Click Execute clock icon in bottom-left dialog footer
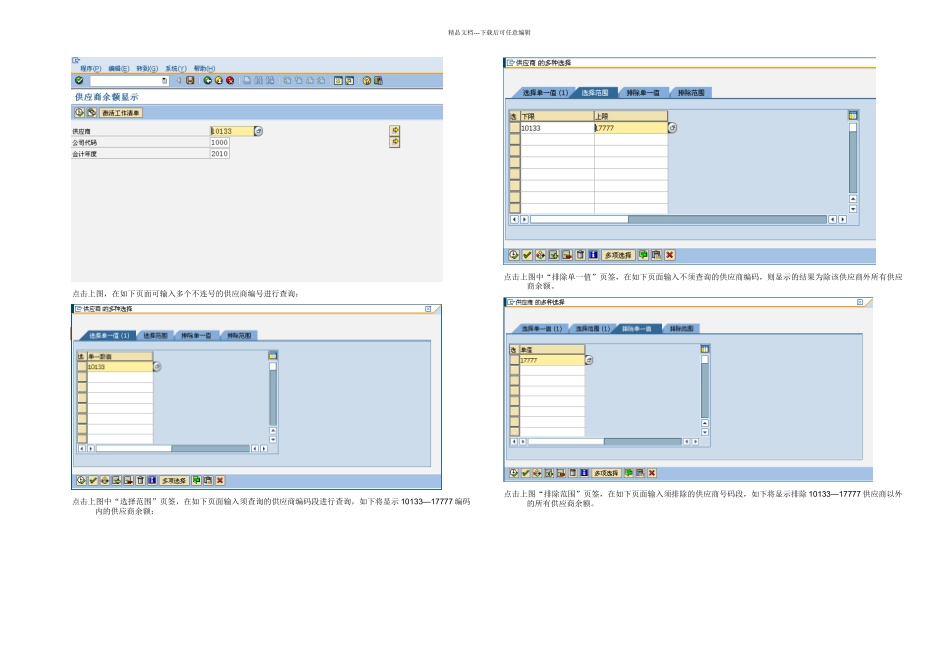Viewport: 950px width, 672px height. tap(81, 481)
